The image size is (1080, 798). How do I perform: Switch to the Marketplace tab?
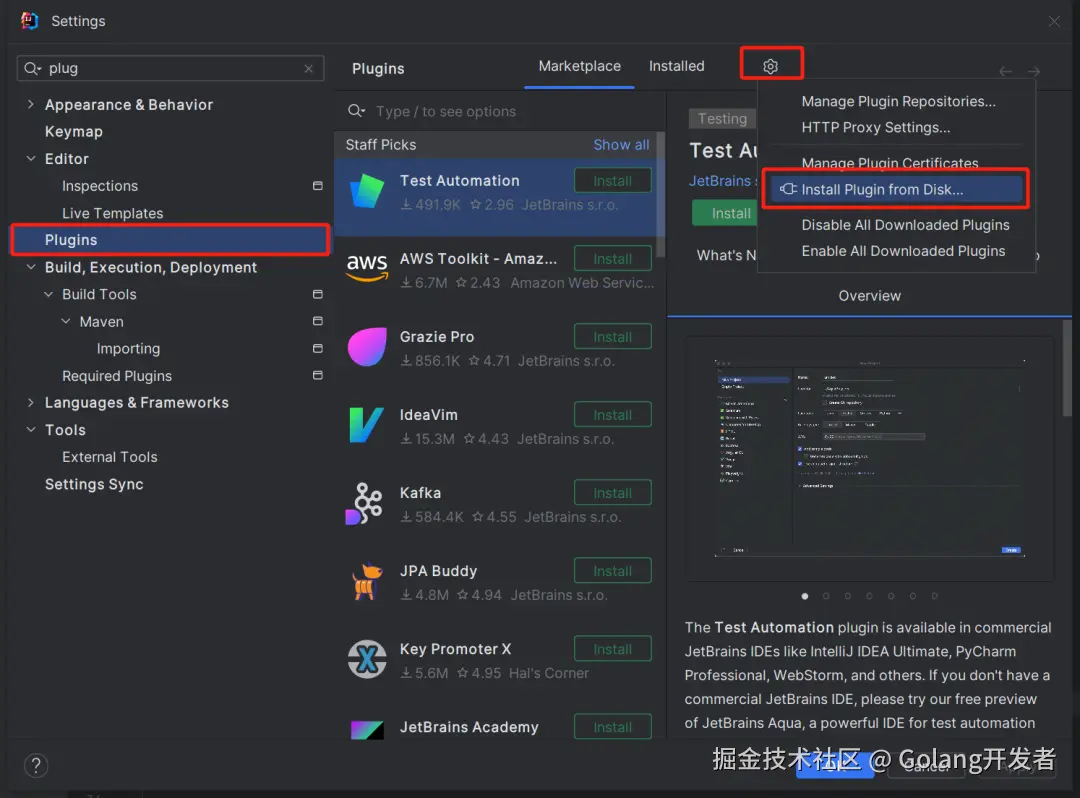(579, 66)
